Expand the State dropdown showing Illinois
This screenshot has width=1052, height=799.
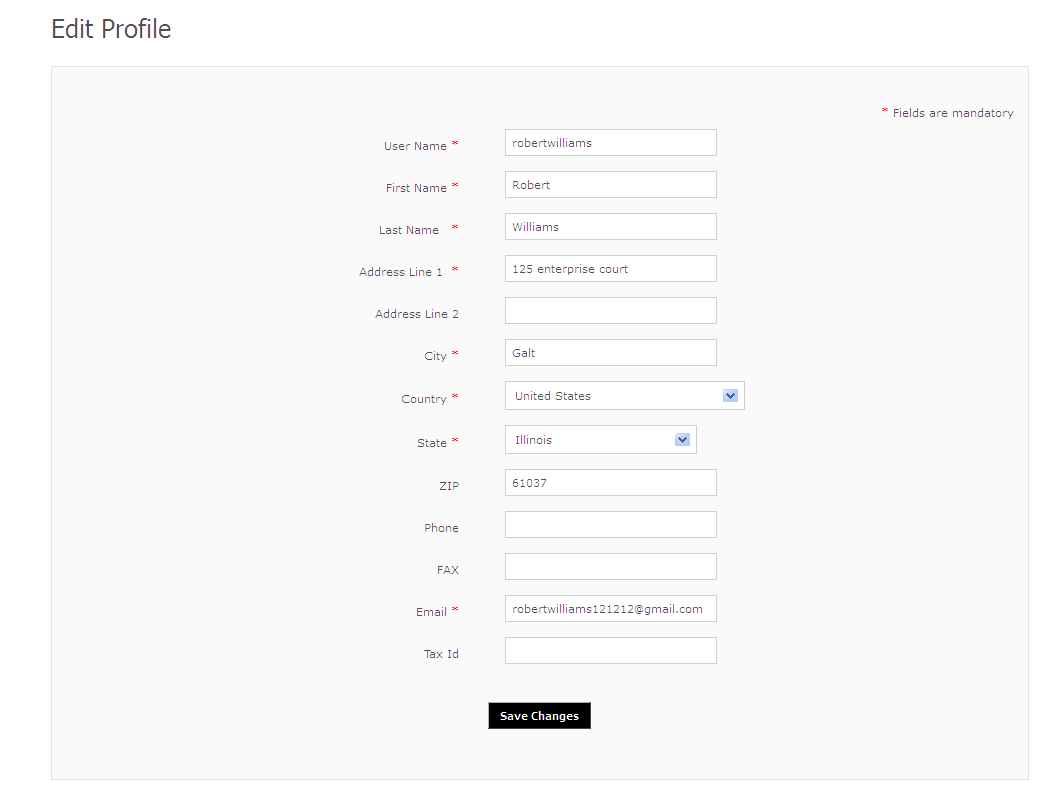pos(600,440)
